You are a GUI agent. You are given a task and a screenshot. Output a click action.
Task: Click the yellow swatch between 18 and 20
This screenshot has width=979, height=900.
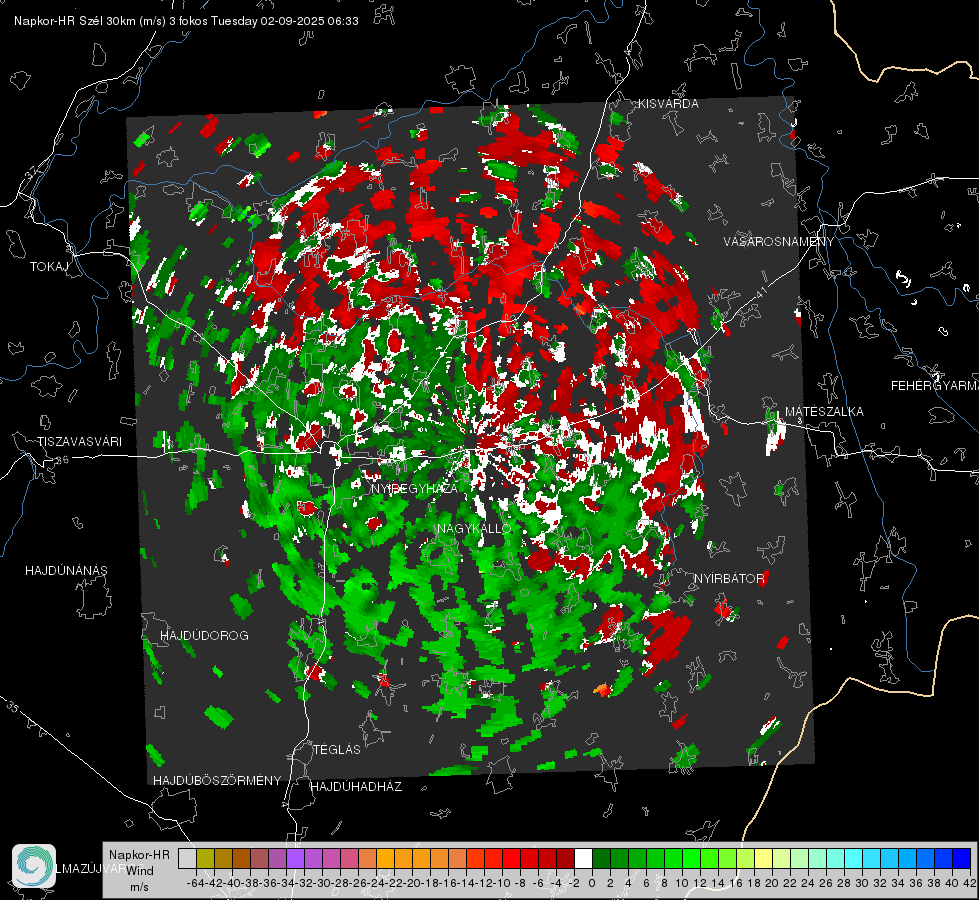(x=763, y=858)
